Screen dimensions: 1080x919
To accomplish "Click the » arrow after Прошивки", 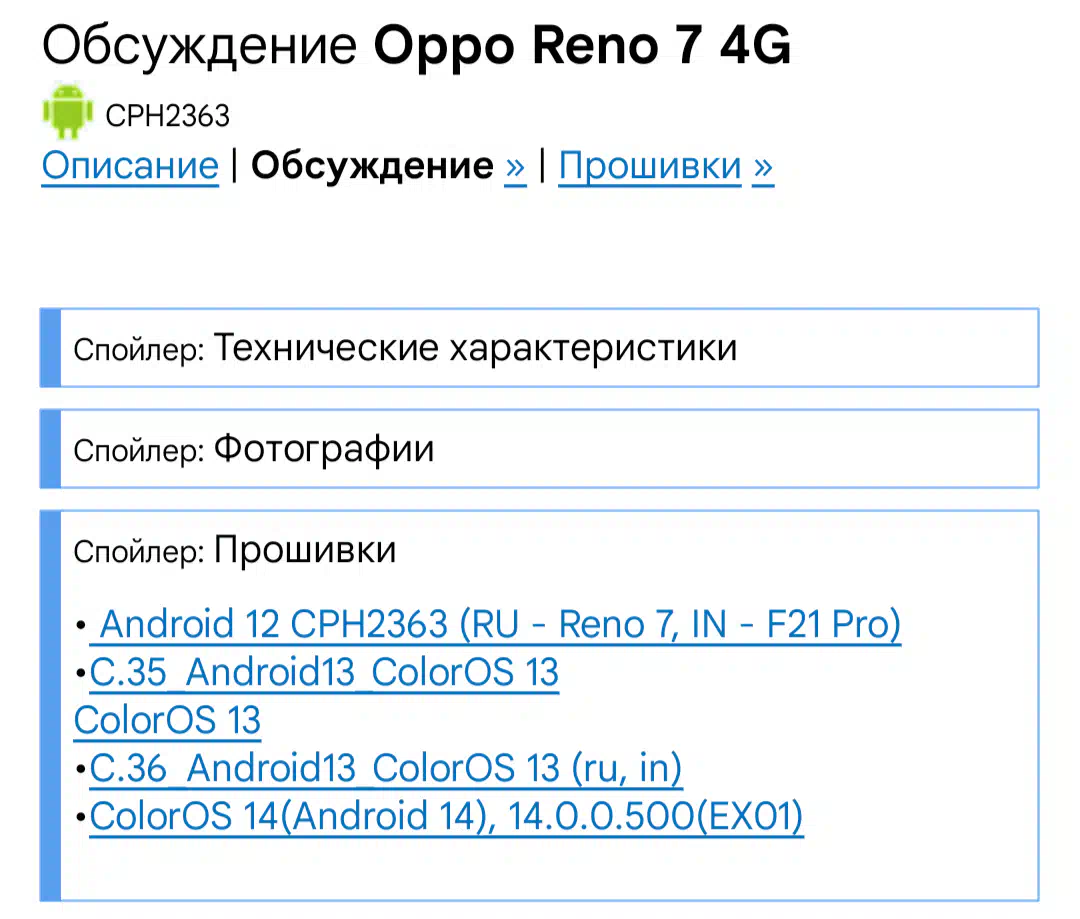I will (763, 166).
